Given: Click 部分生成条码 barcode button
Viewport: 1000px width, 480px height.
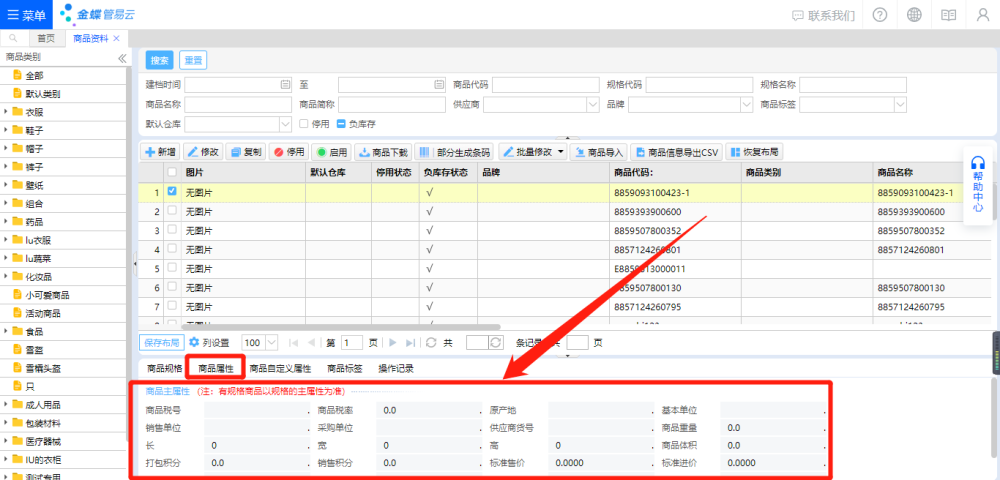Looking at the screenshot, I should click(455, 152).
